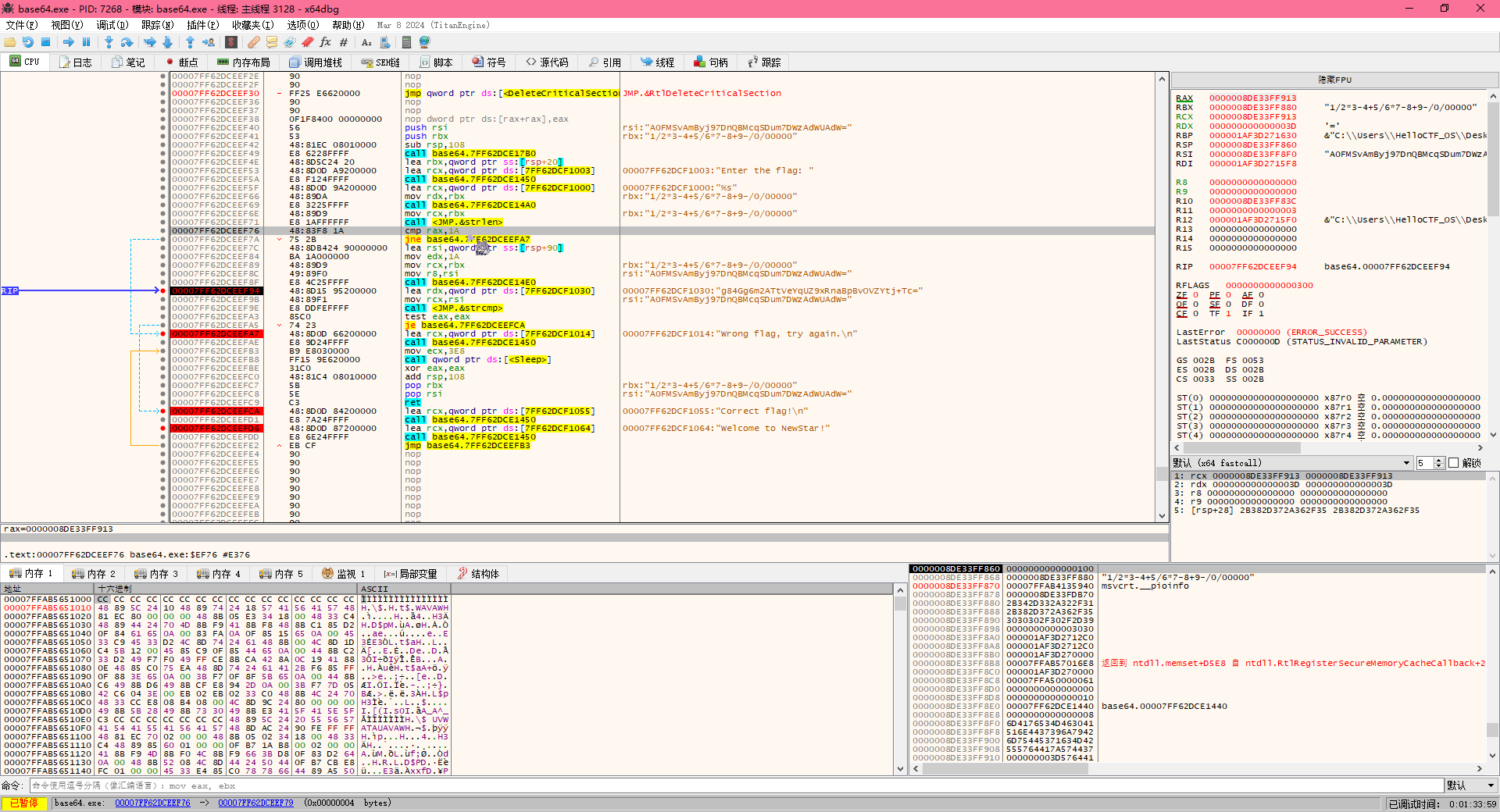Viewport: 1500px width, 812px height.
Task: Expand the x64 fastcall calling convention dropdown
Action: tap(1406, 463)
